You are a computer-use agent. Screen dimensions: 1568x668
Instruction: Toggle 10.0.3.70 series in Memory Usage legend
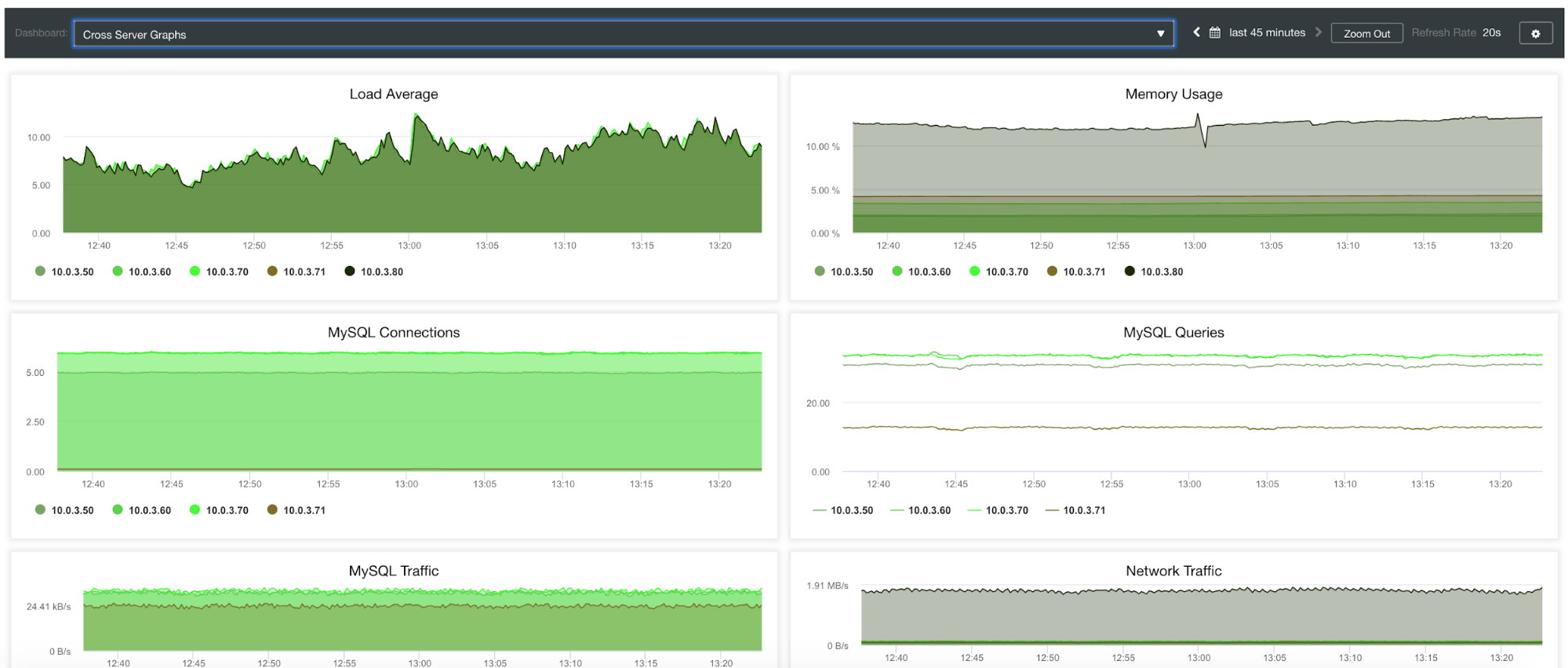pos(999,272)
